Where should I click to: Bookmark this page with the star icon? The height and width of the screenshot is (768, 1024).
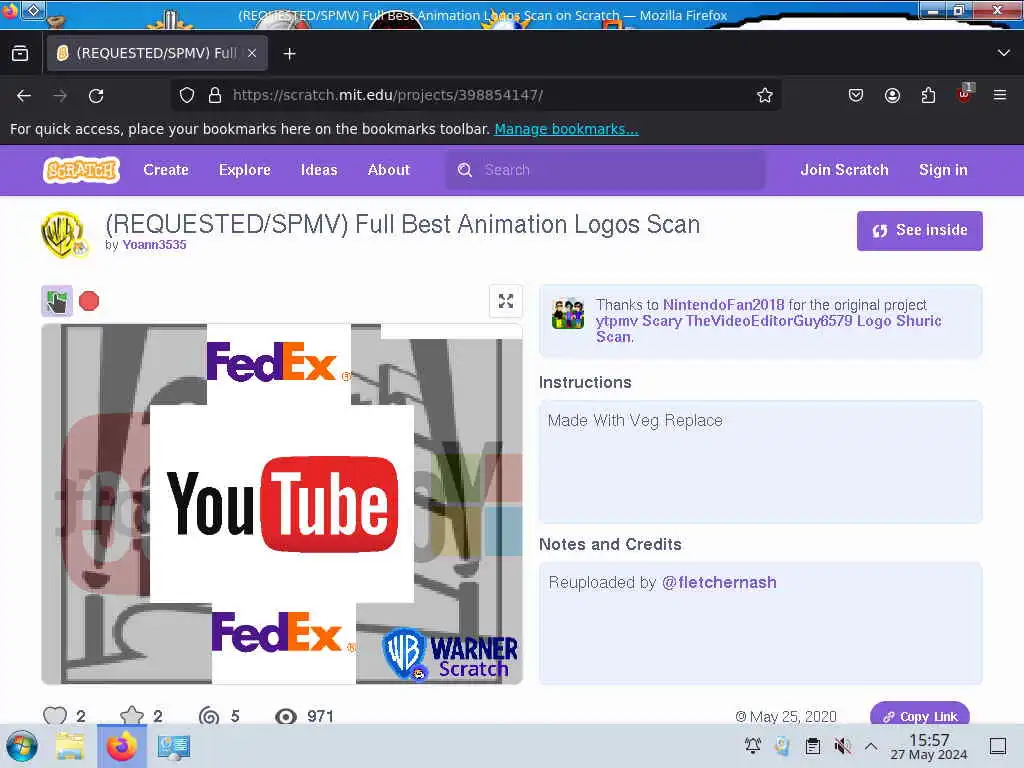pos(765,95)
